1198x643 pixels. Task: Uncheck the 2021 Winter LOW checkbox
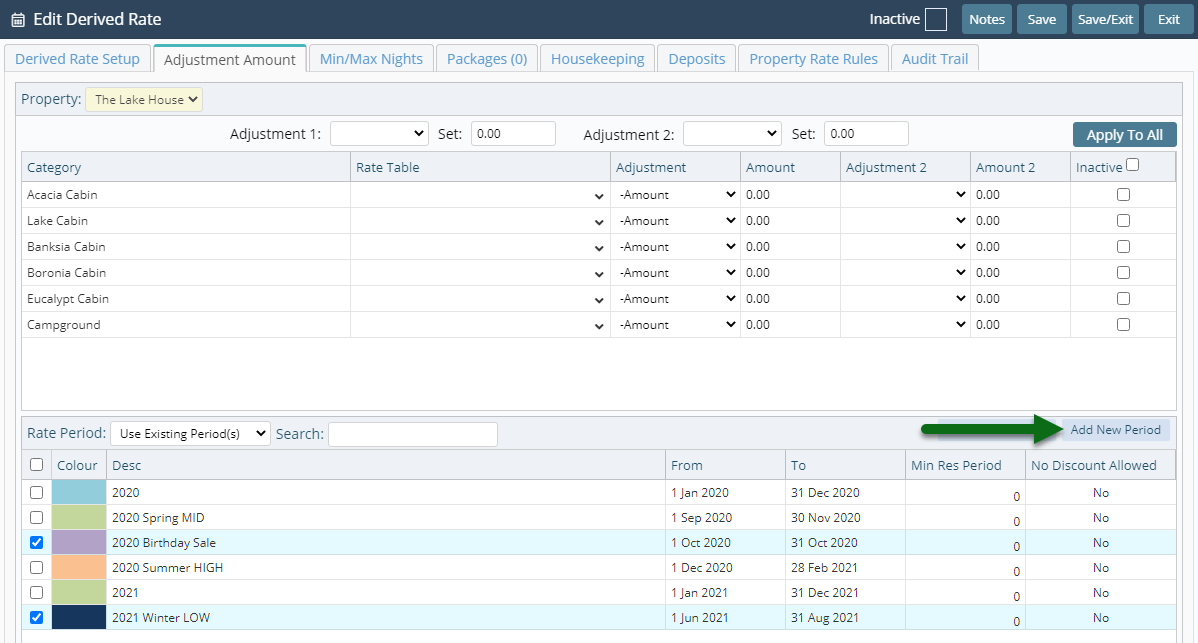coord(36,617)
